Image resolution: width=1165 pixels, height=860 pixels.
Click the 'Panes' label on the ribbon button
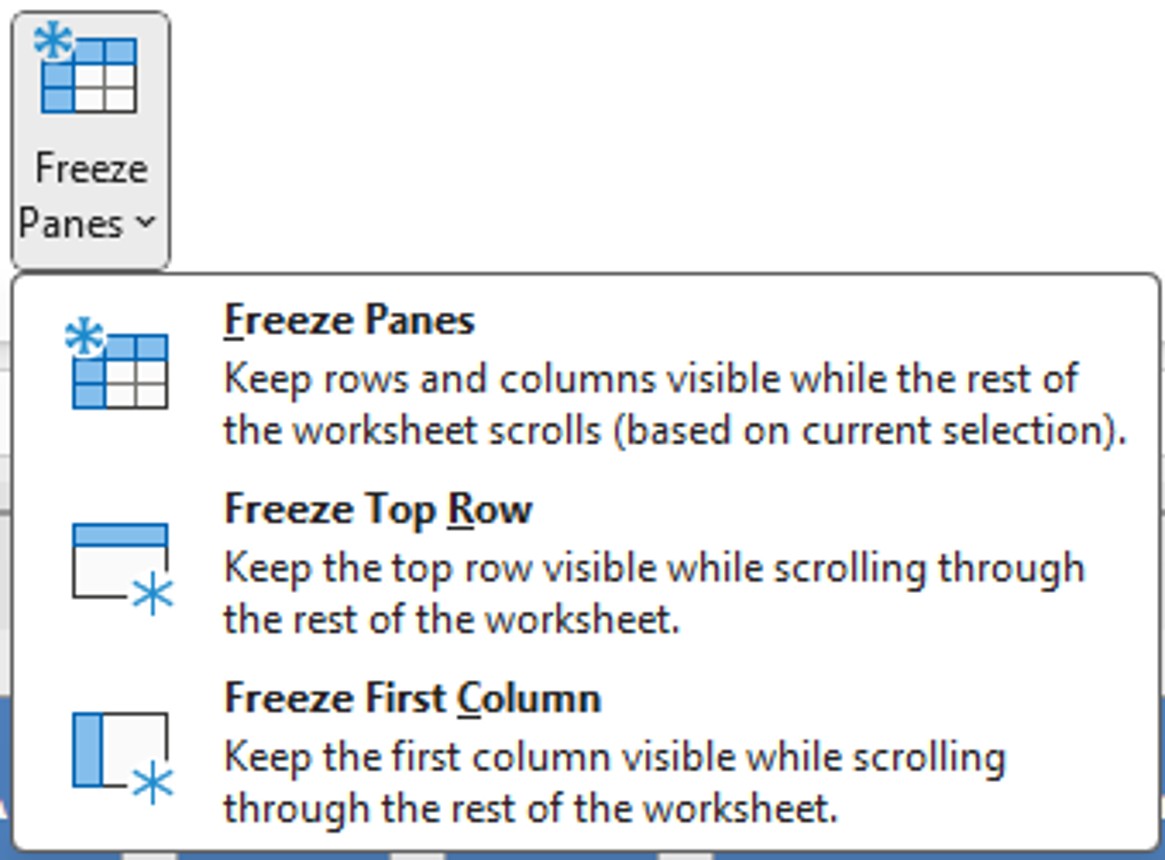(x=70, y=223)
